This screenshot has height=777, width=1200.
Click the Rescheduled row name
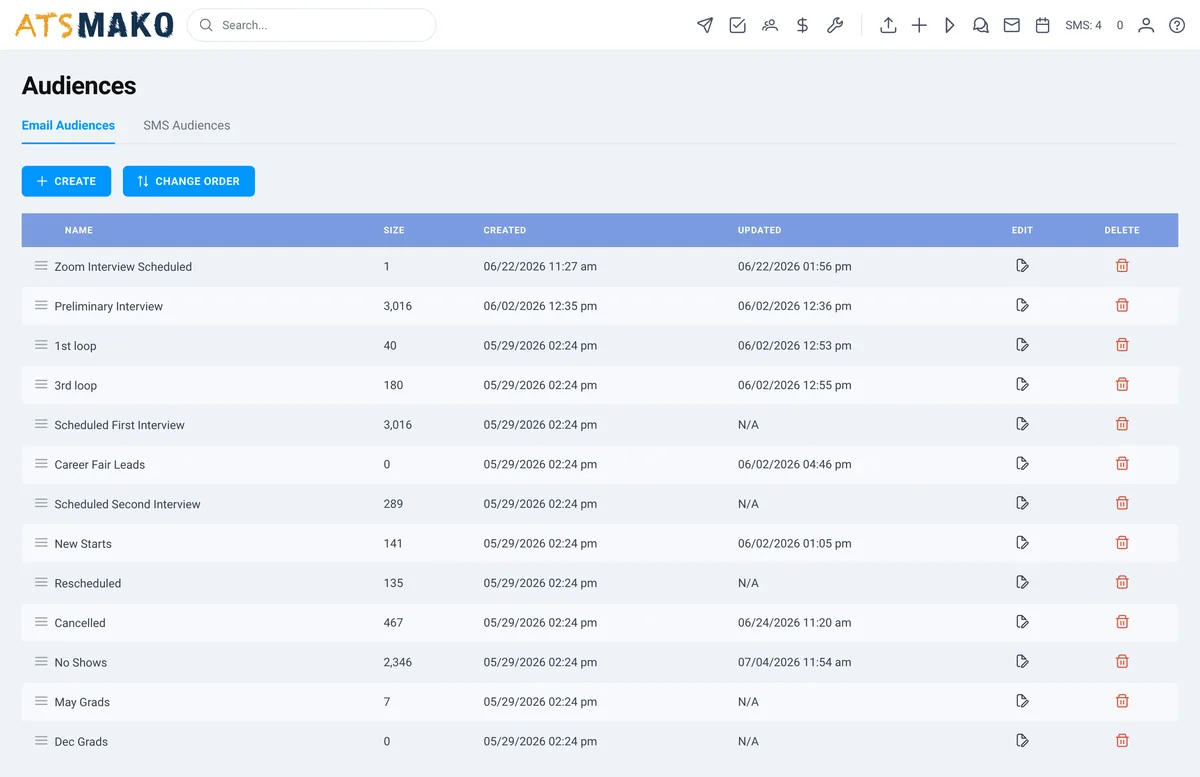(x=88, y=583)
